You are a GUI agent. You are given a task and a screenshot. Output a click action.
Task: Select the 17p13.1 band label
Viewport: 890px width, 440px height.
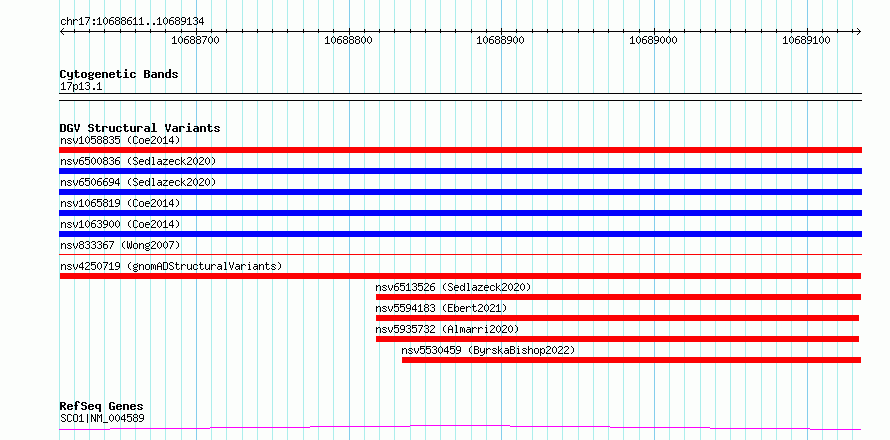[81, 87]
